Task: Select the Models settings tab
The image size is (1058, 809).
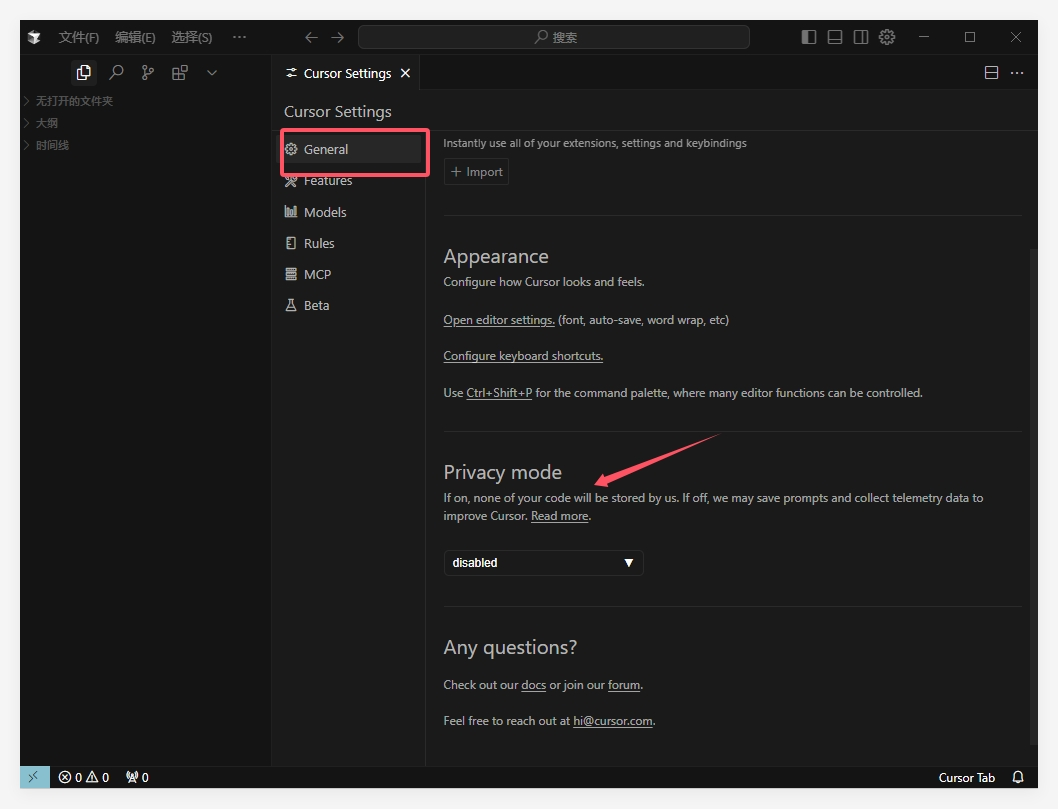Action: [325, 212]
